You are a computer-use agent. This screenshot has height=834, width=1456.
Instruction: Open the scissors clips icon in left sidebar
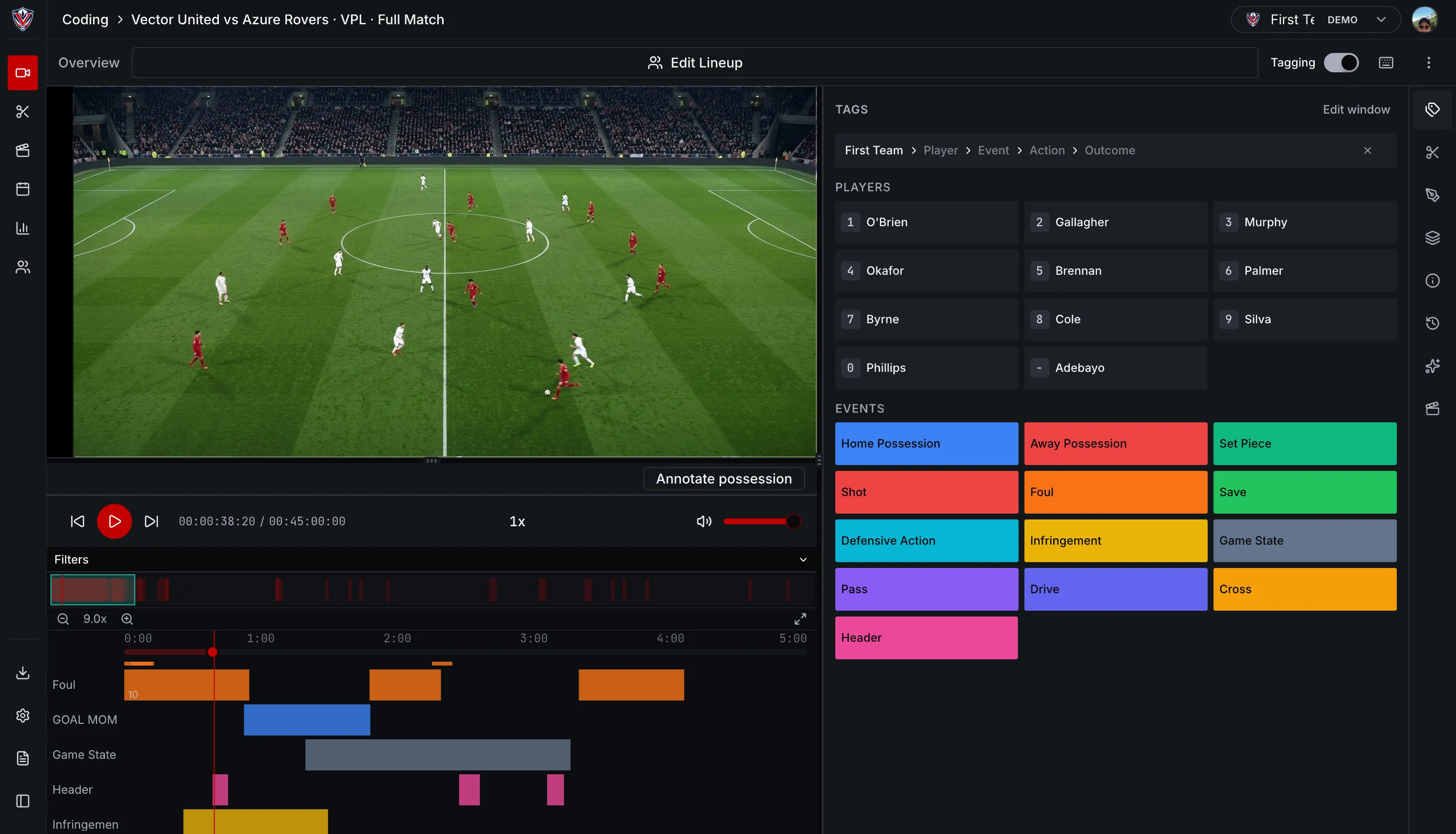23,112
